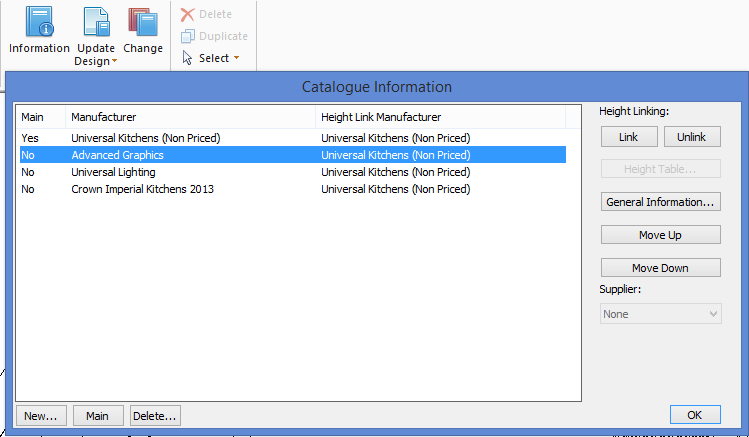The image size is (749, 437).
Task: Click the Yes cell in Main column
Action: [x=30, y=138]
